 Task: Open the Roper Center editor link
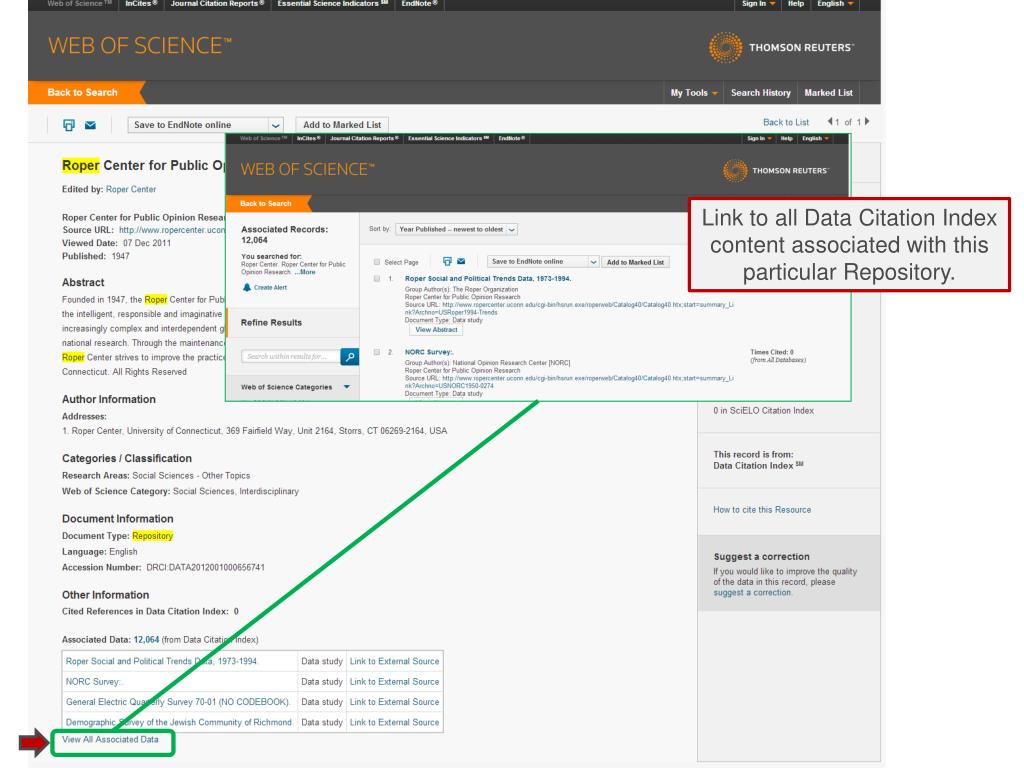point(131,189)
